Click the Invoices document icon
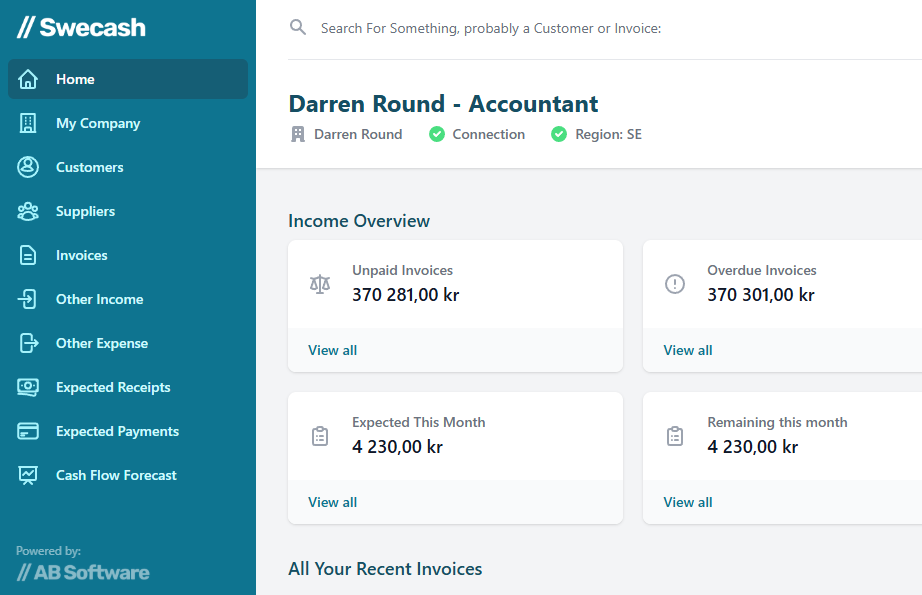Image resolution: width=922 pixels, height=595 pixels. (28, 256)
